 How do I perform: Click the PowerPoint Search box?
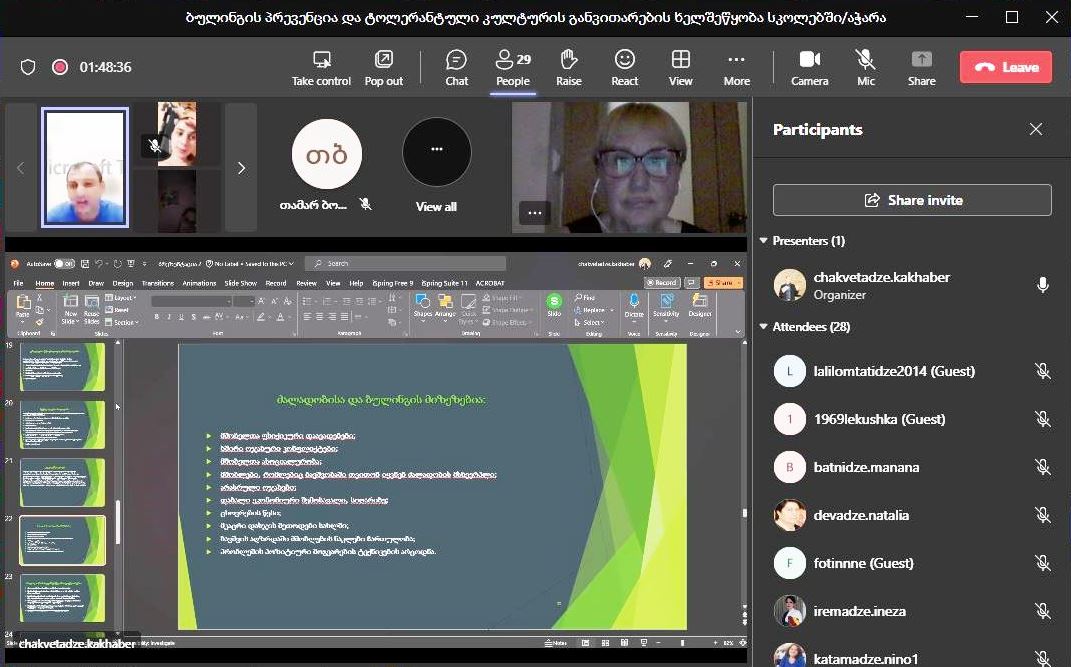[405, 264]
